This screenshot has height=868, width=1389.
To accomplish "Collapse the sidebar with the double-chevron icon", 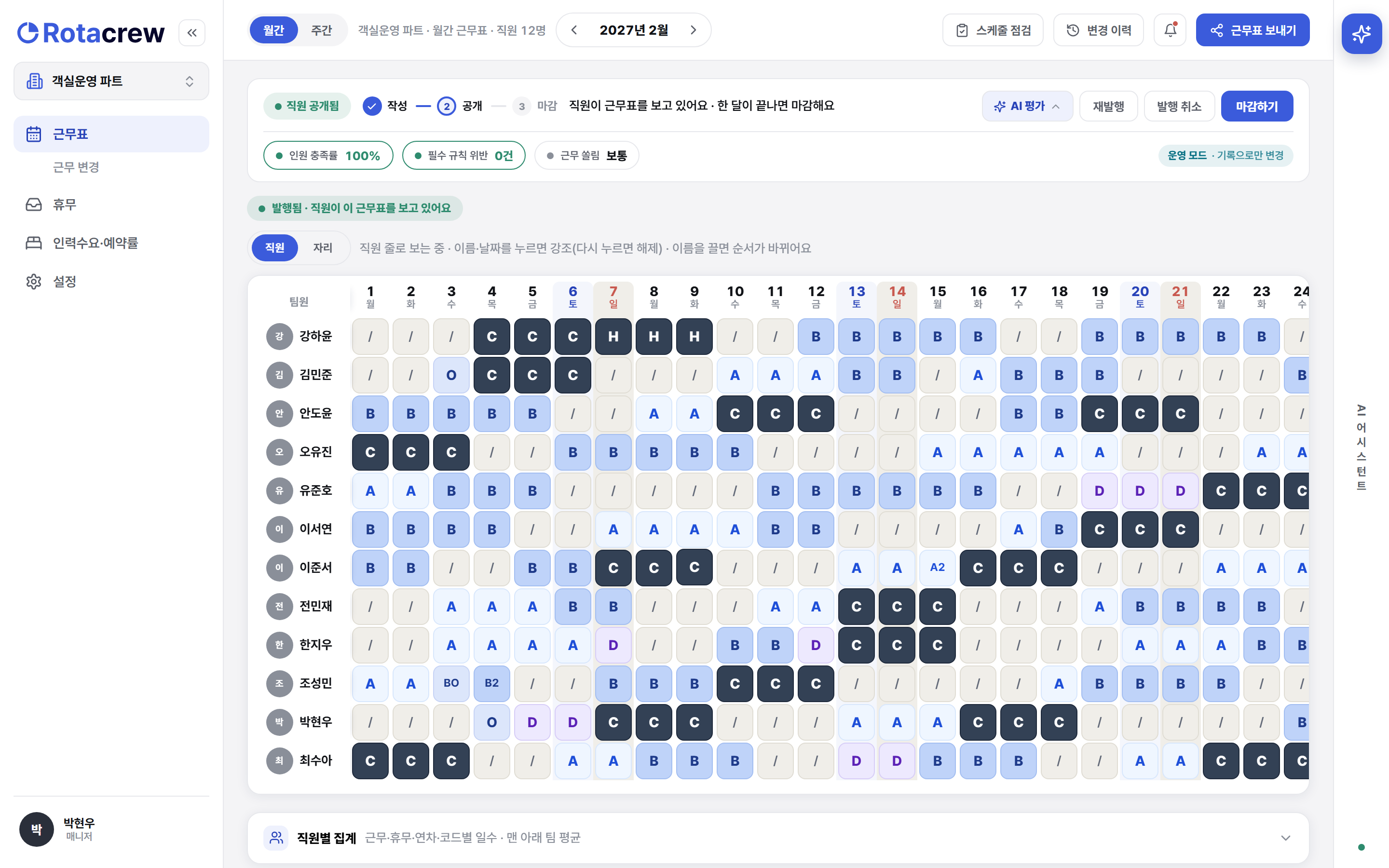I will pyautogui.click(x=191, y=33).
